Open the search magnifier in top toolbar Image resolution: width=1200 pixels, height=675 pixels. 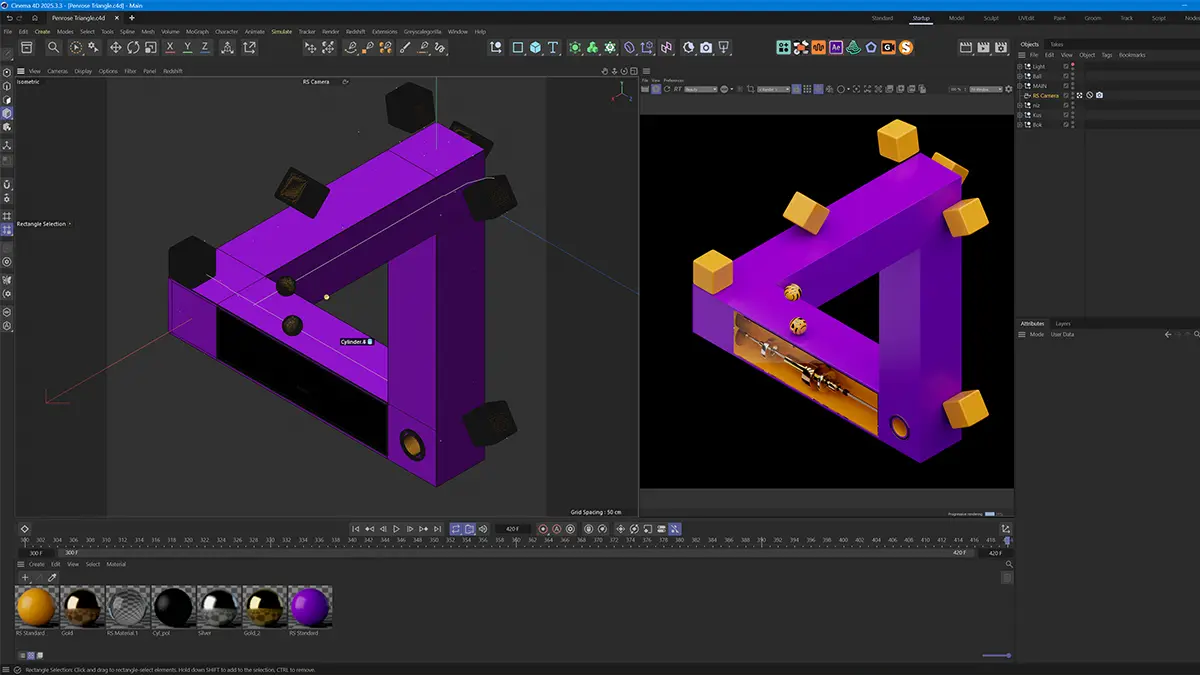pyautogui.click(x=53, y=47)
